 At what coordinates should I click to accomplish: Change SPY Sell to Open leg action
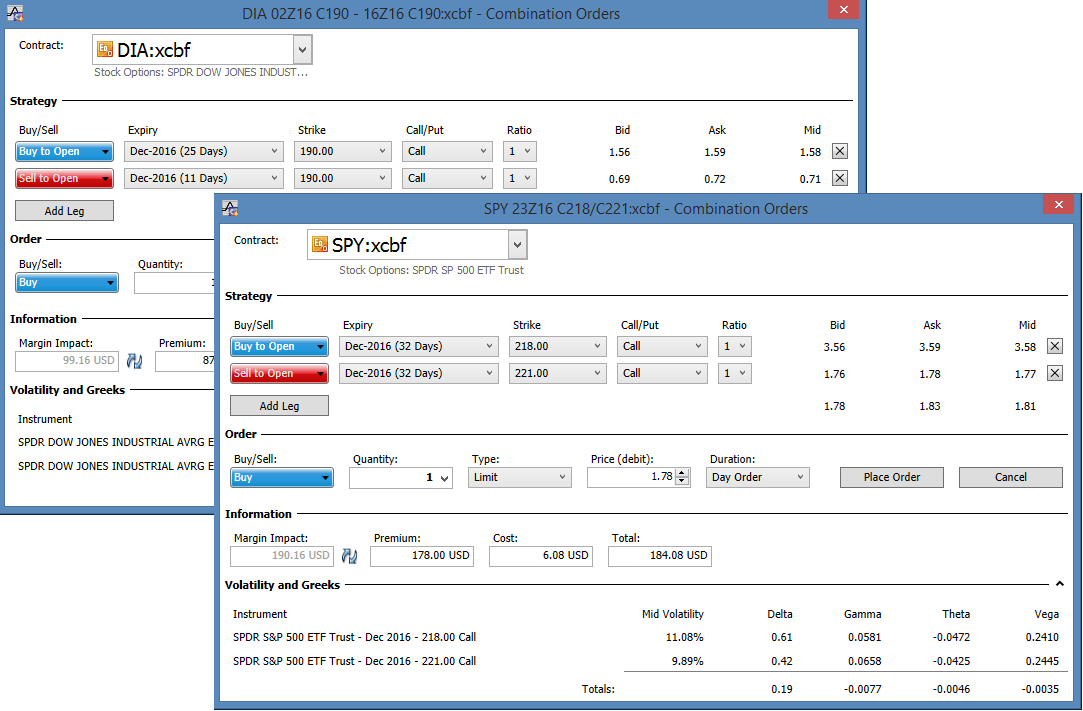tap(279, 373)
